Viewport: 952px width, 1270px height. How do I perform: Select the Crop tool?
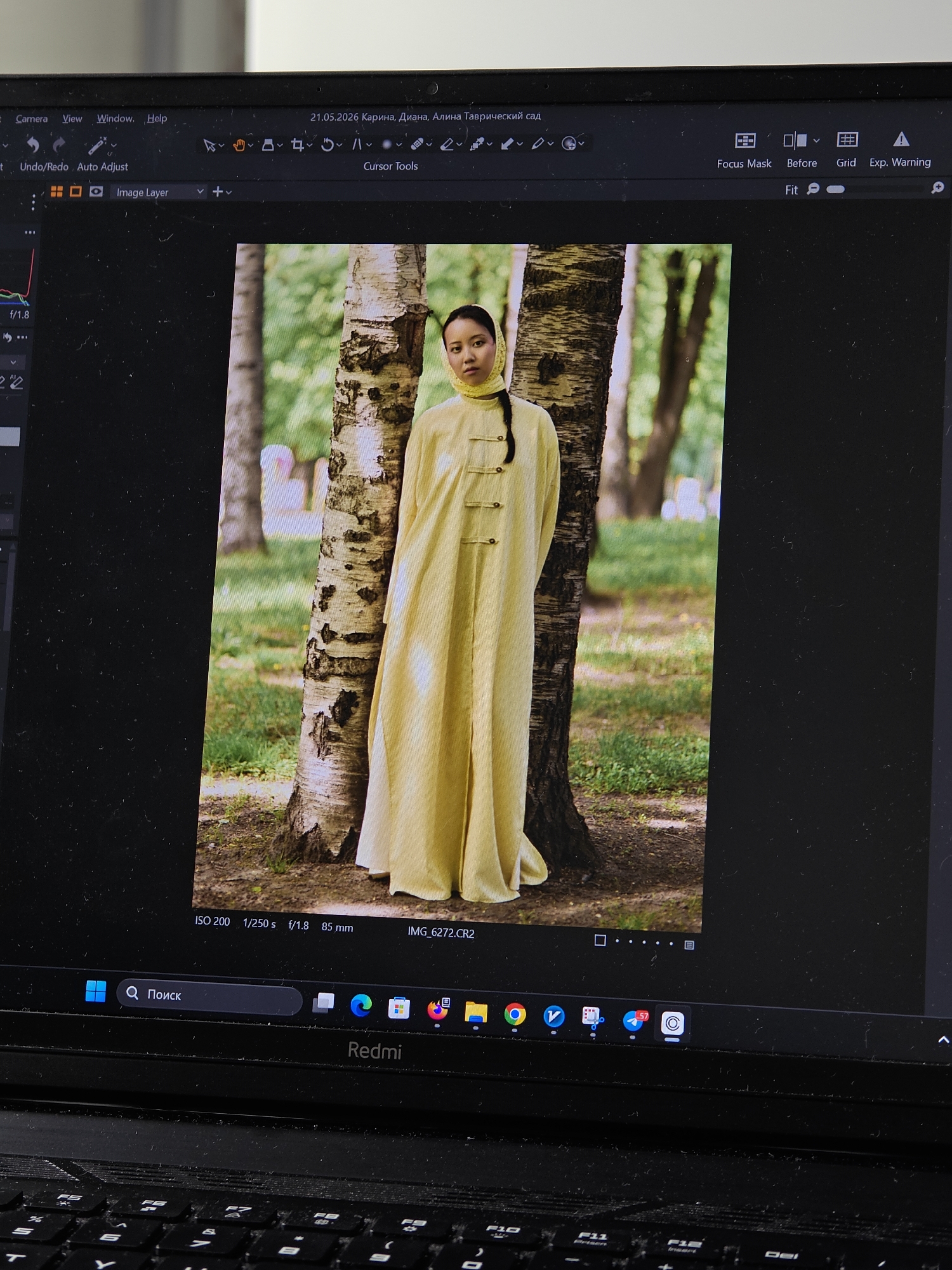click(297, 145)
